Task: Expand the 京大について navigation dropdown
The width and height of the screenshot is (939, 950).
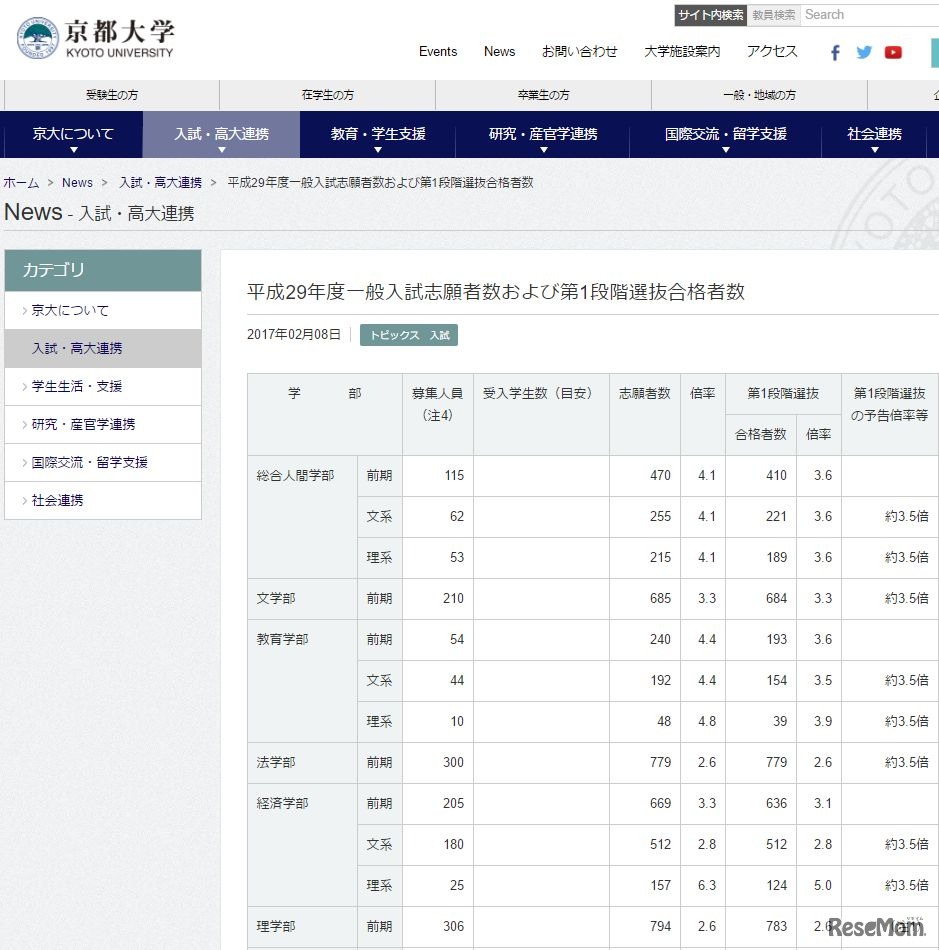Action: point(72,135)
